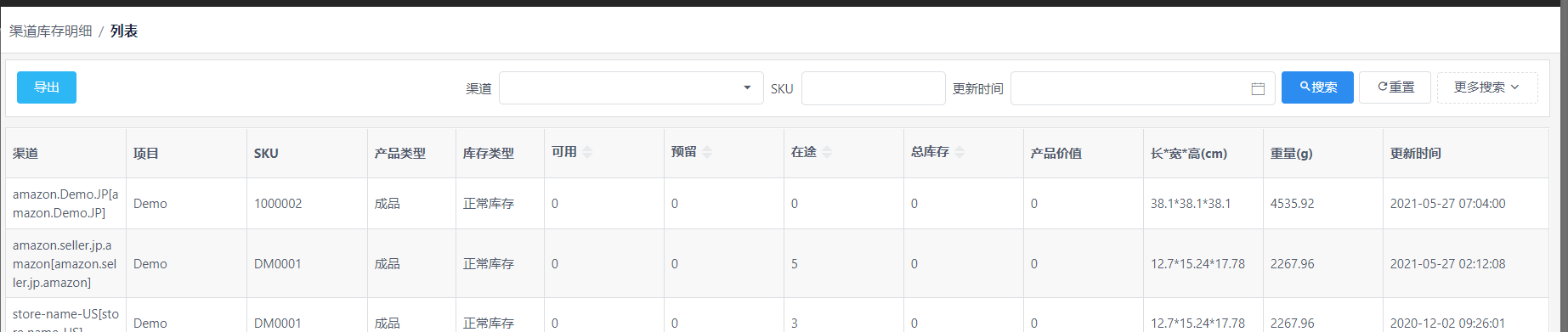Click the page vertical scrollbar
The height and width of the screenshot is (332, 1568).
(x=1564, y=170)
